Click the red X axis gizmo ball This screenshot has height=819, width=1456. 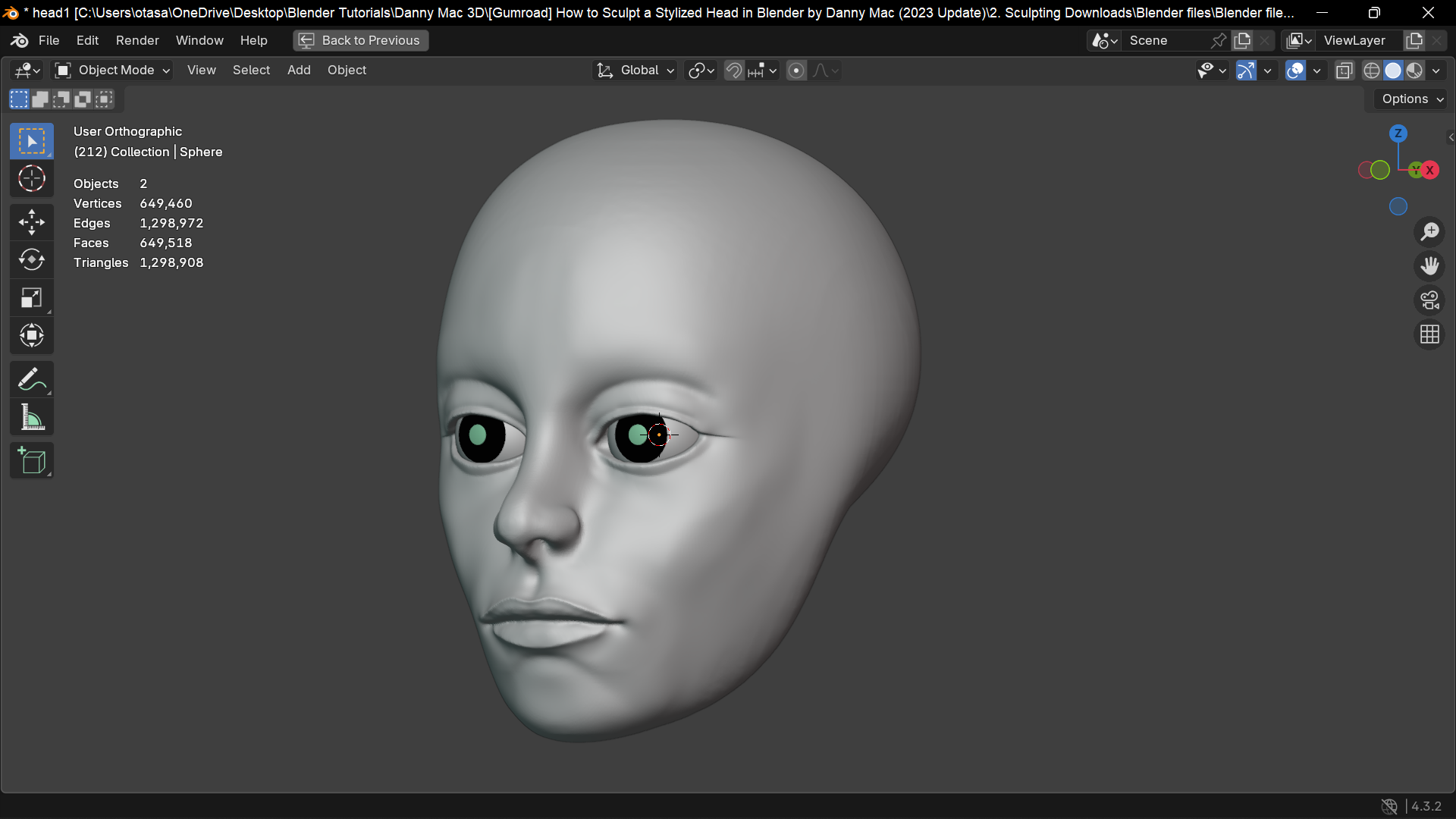(1430, 170)
